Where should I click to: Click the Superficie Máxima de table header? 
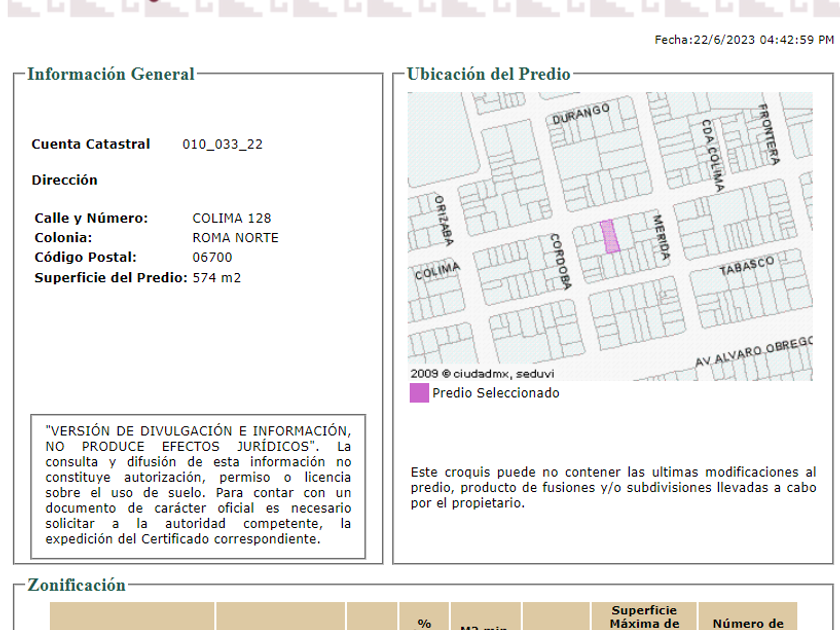[x=644, y=617]
